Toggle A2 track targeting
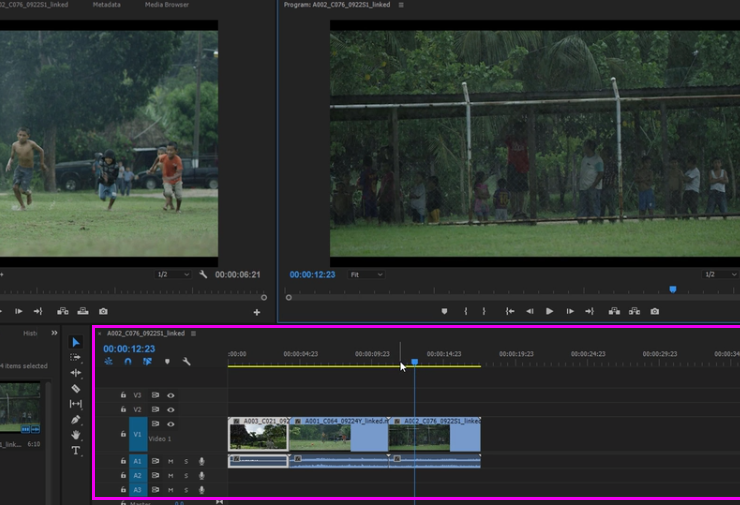This screenshot has width=740, height=505. click(137, 475)
